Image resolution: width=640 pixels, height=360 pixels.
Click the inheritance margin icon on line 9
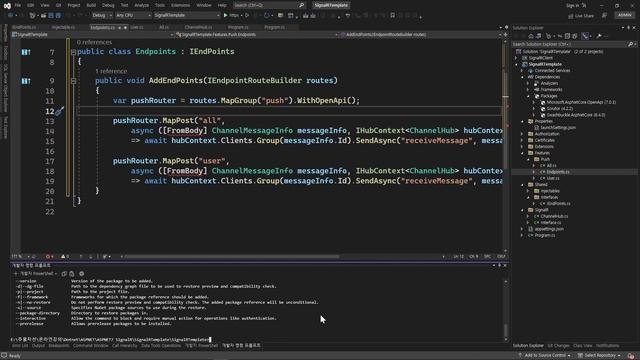(26, 81)
